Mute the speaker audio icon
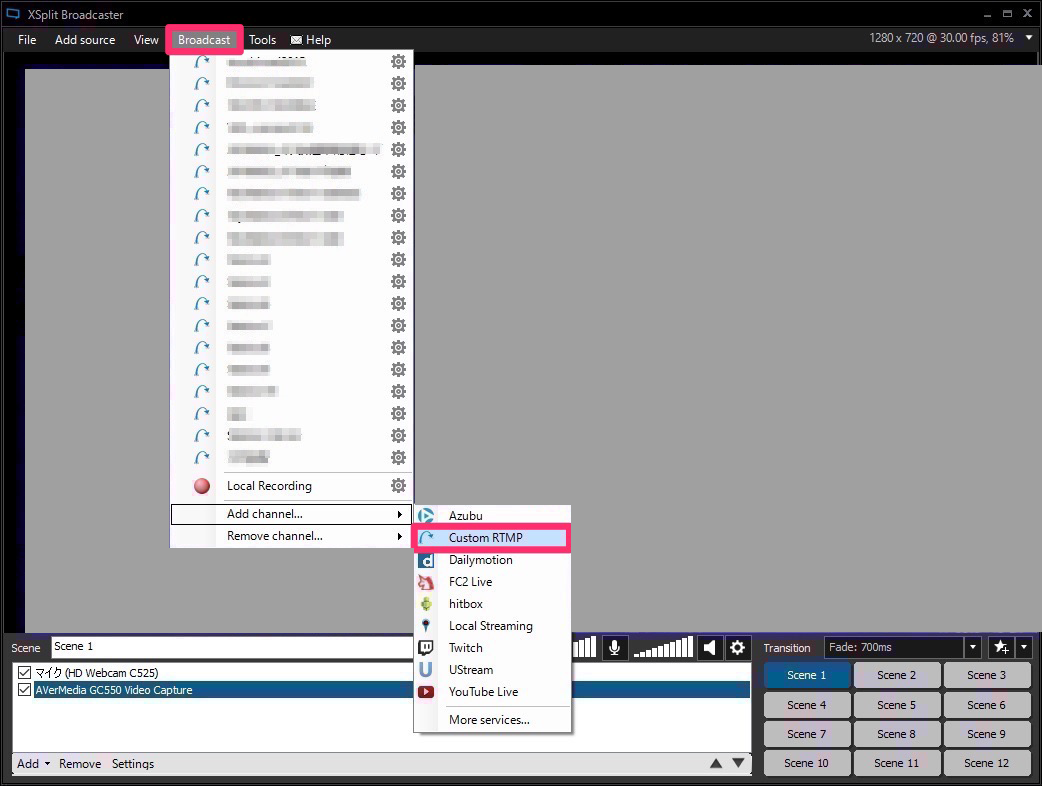This screenshot has width=1042, height=786. (709, 647)
